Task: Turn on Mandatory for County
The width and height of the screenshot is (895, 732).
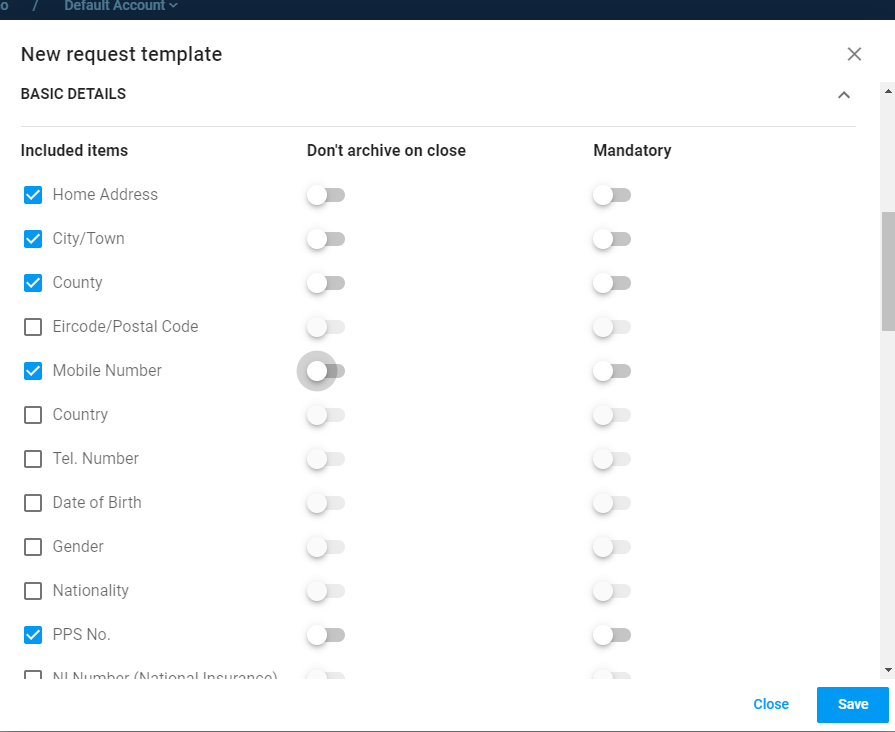Action: click(x=611, y=283)
